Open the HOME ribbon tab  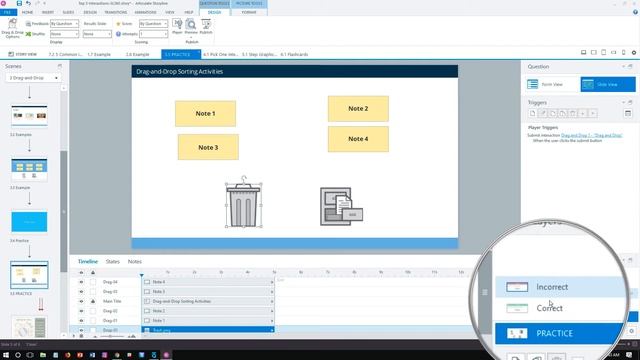tap(27, 12)
